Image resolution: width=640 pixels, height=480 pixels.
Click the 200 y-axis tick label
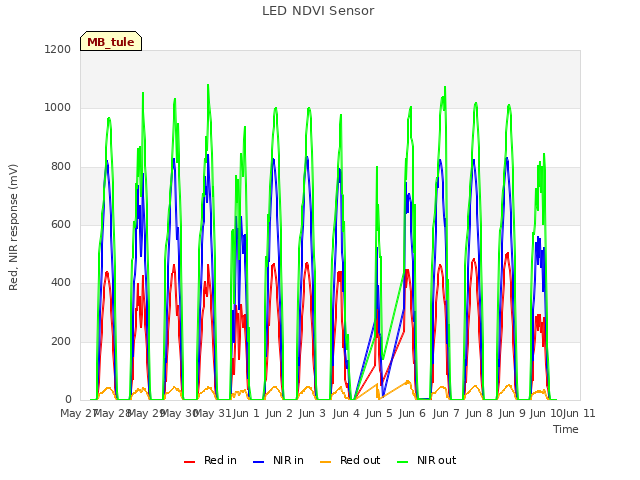click(x=61, y=342)
